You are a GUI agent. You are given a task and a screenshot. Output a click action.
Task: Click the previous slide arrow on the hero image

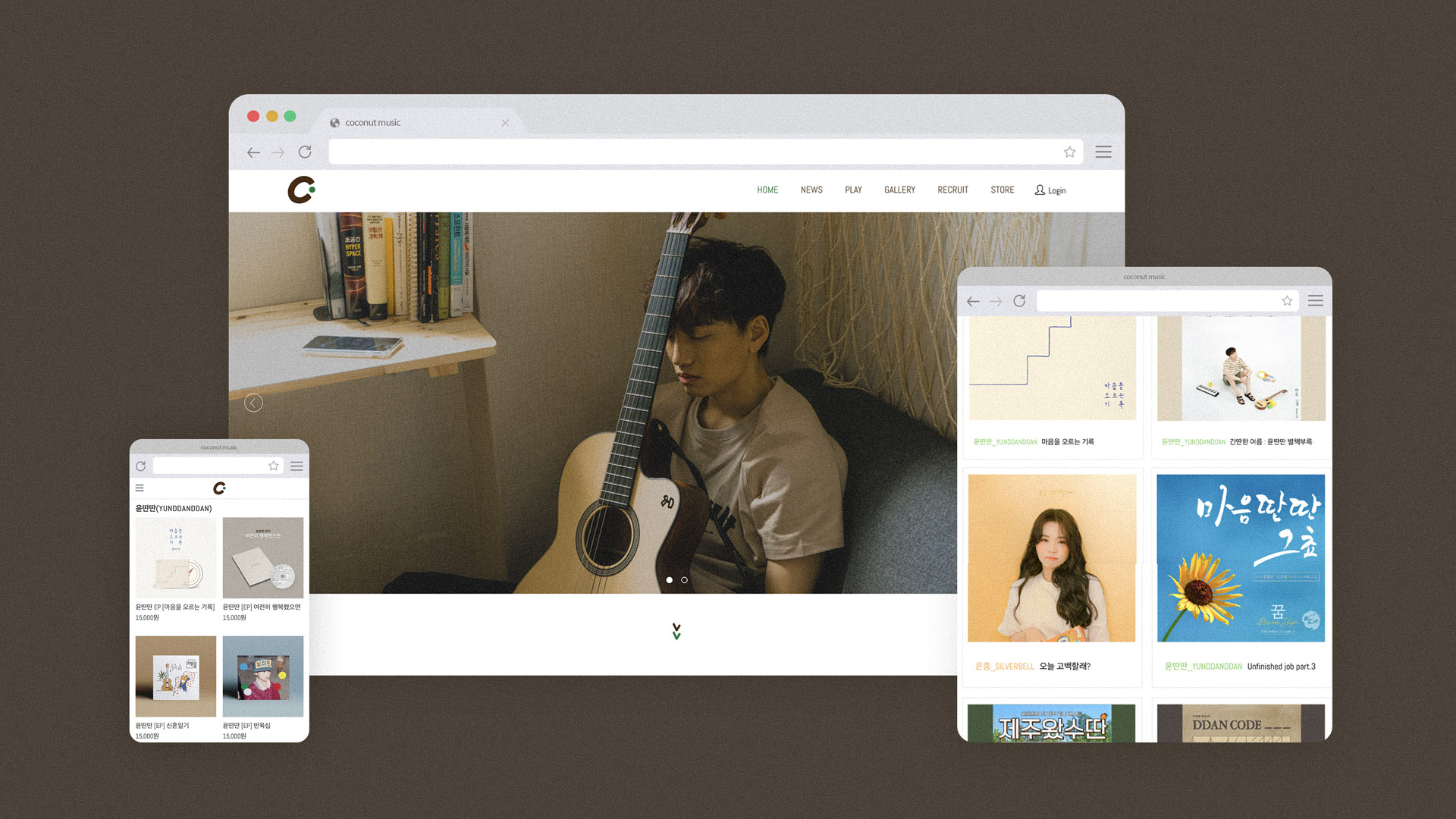(253, 403)
